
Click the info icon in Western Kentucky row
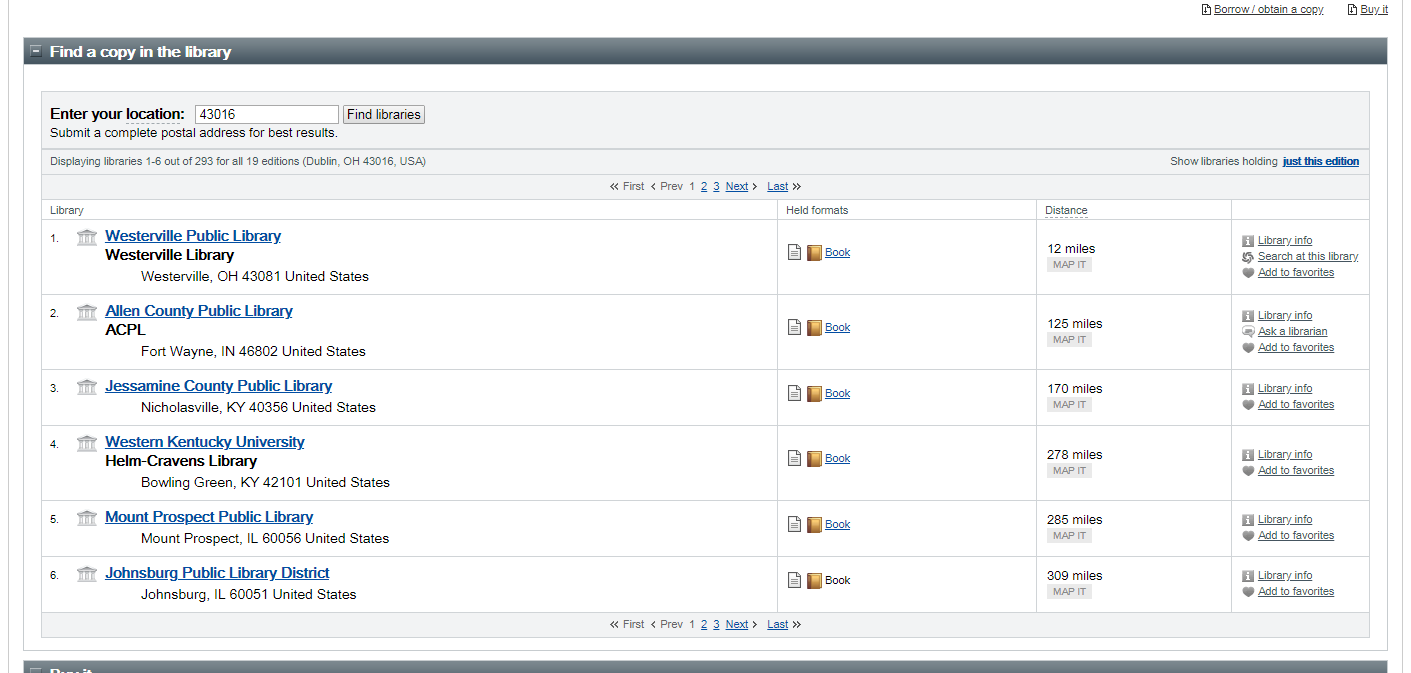click(1248, 455)
